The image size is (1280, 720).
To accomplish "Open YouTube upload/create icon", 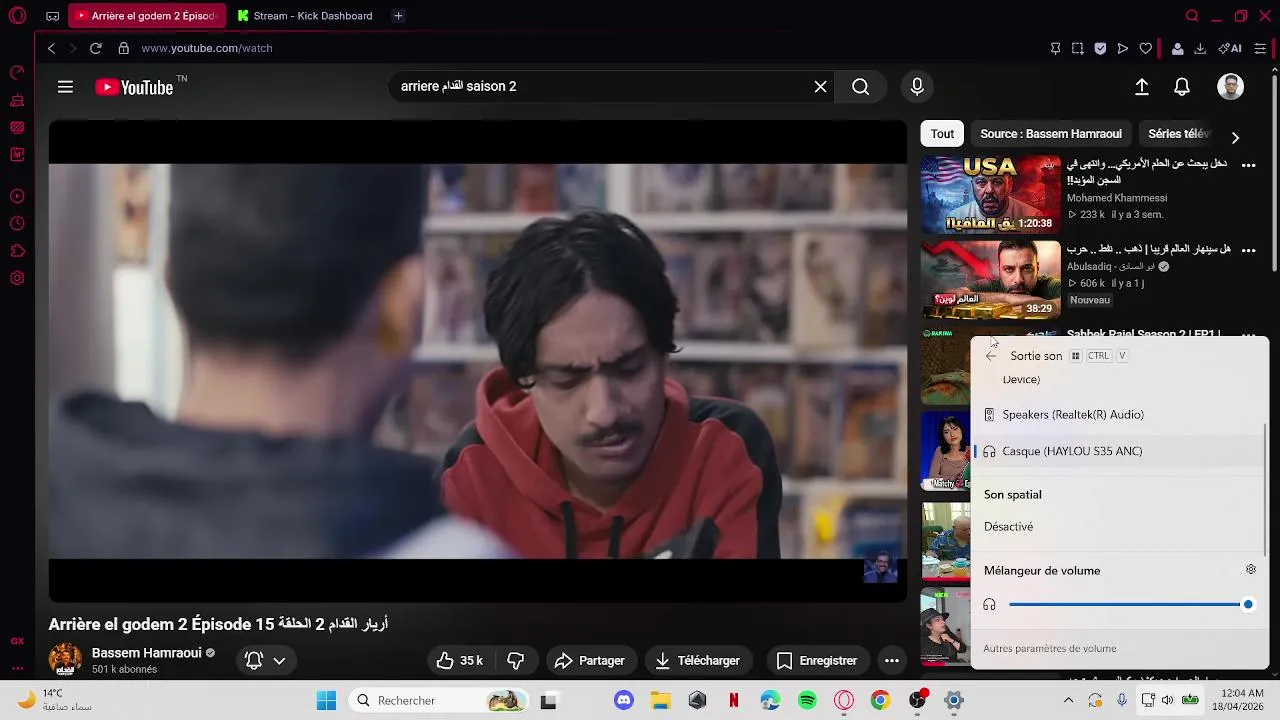I will coord(1142,87).
